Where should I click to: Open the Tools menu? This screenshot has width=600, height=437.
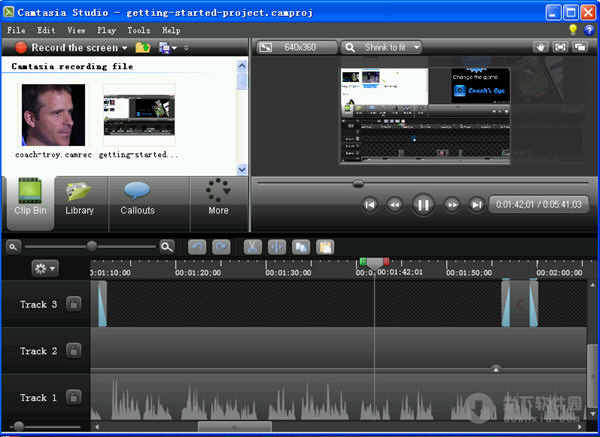tap(139, 30)
